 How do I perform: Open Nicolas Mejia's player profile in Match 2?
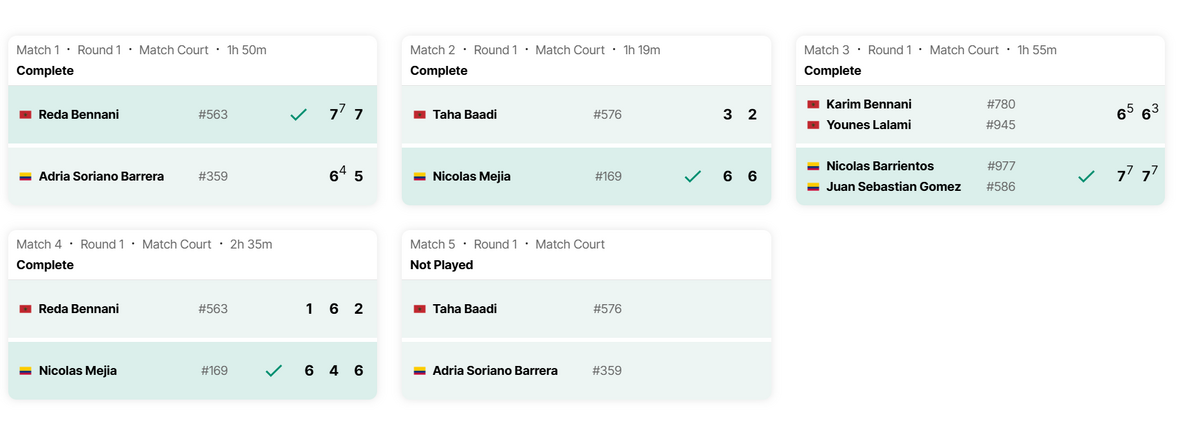point(471,177)
